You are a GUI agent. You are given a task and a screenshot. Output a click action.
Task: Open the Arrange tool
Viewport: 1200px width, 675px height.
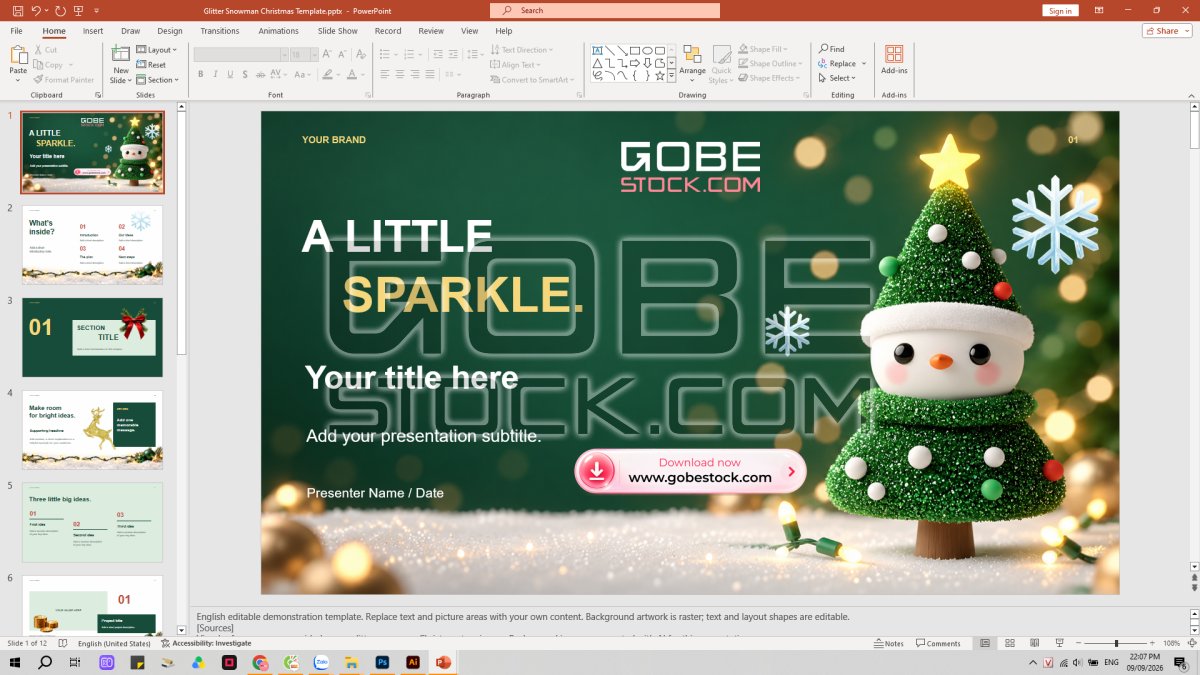pyautogui.click(x=692, y=62)
